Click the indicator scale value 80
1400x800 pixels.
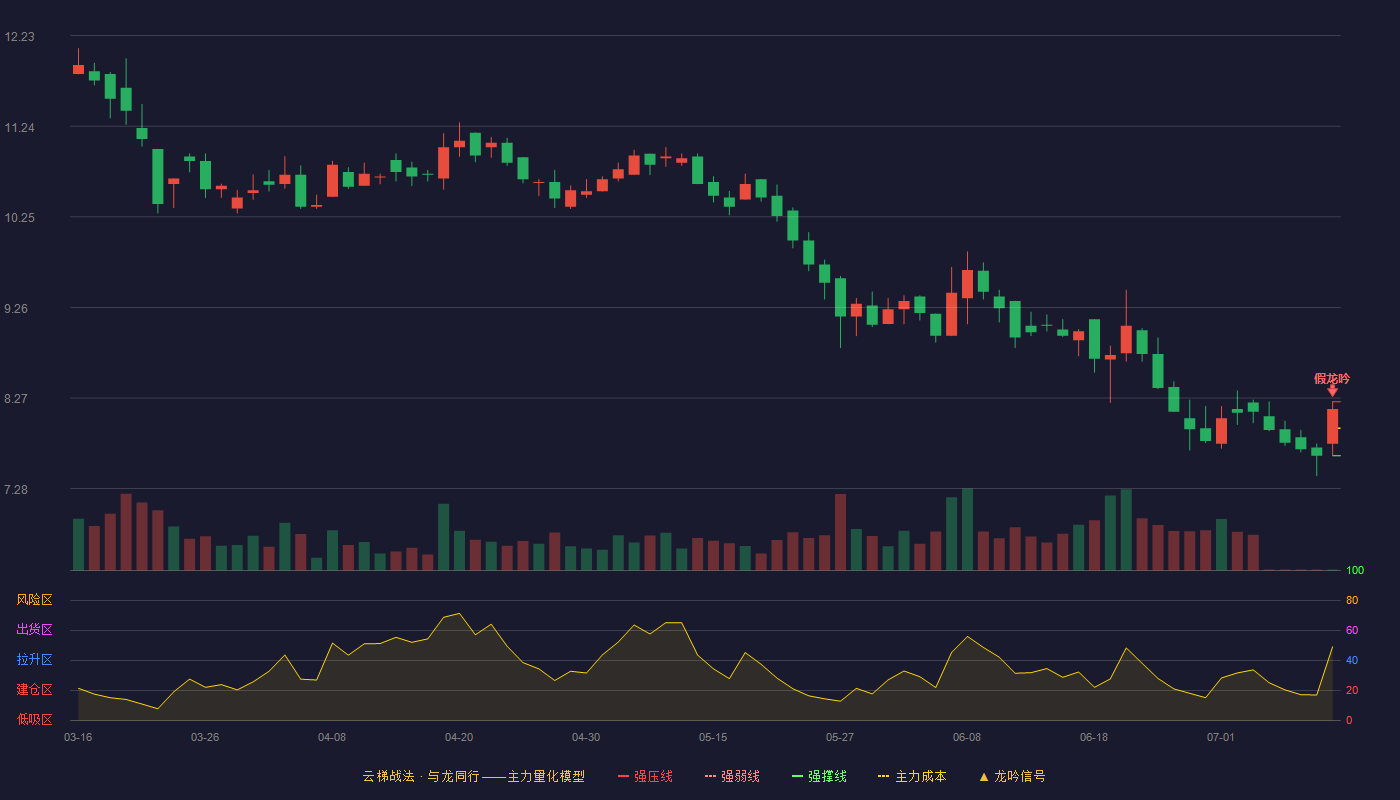(x=1352, y=601)
